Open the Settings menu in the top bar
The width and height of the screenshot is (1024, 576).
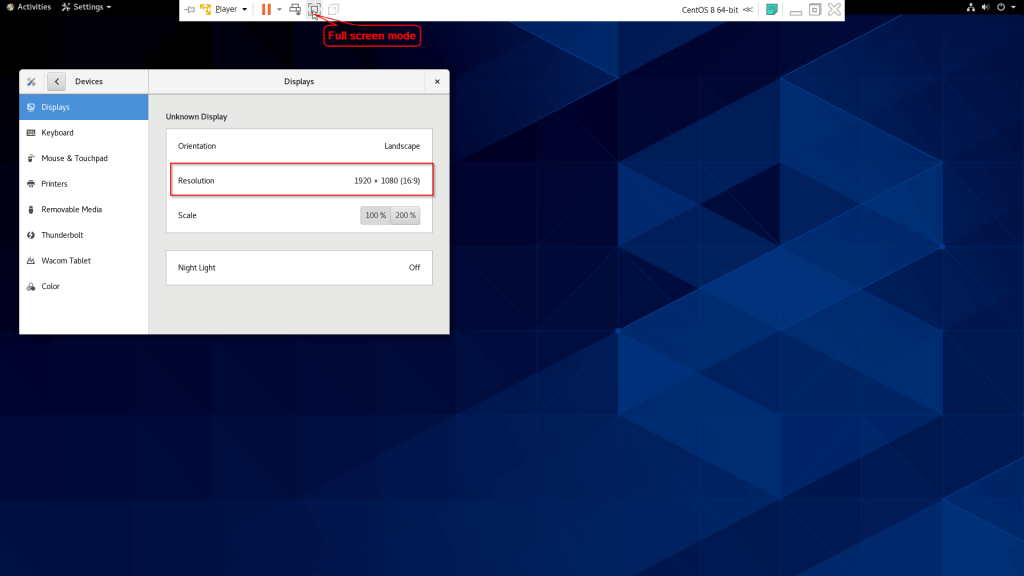point(85,7)
